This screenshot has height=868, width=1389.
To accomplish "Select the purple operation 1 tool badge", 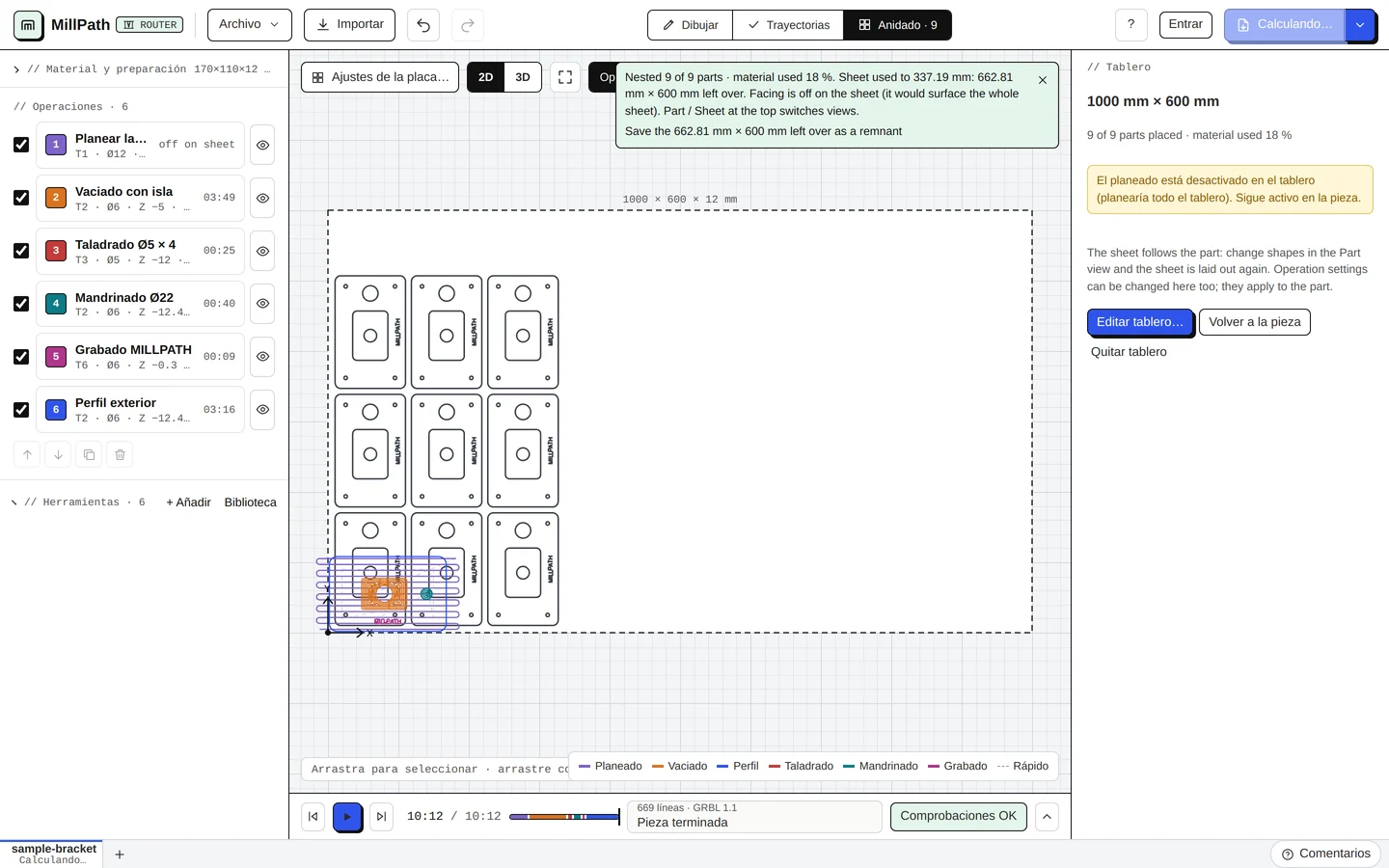I will (56, 145).
